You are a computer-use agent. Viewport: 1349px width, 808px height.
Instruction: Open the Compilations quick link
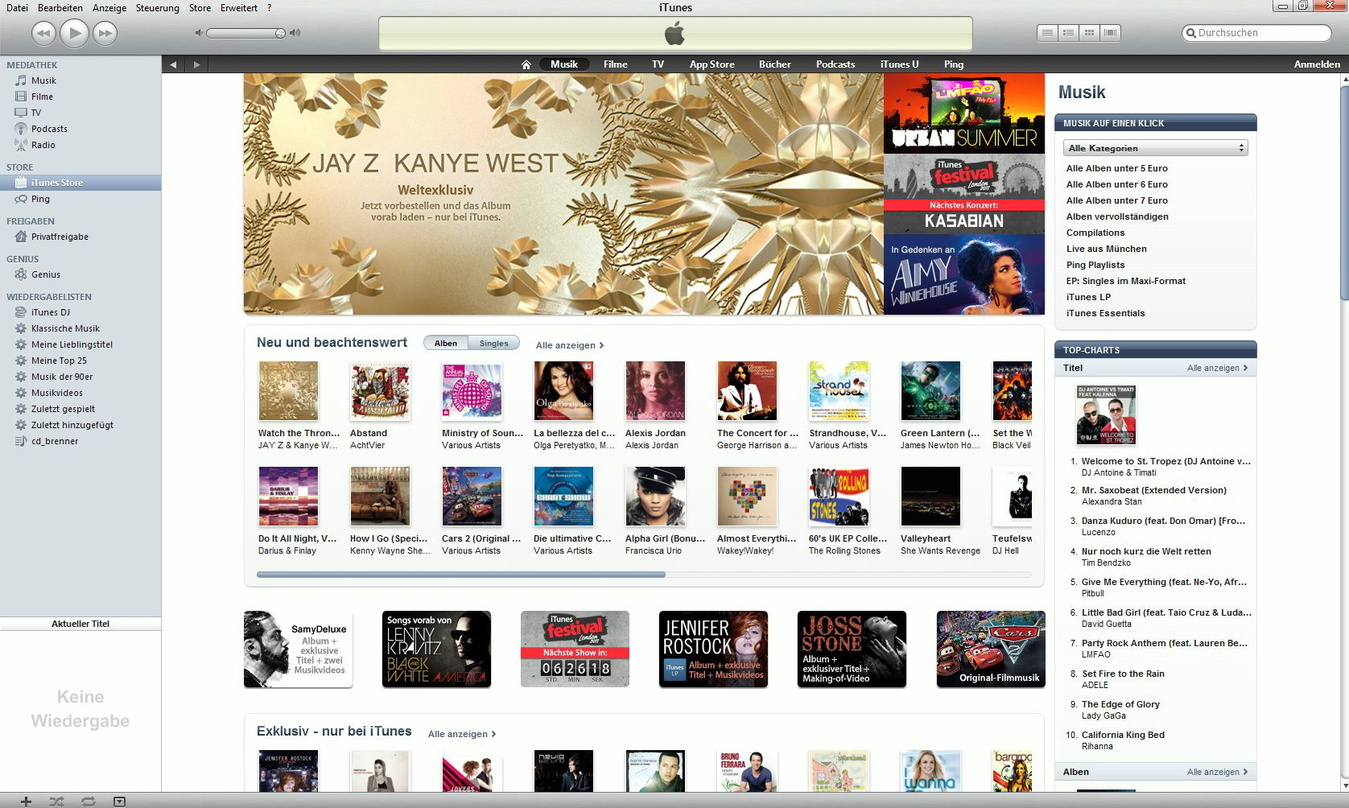[1095, 233]
